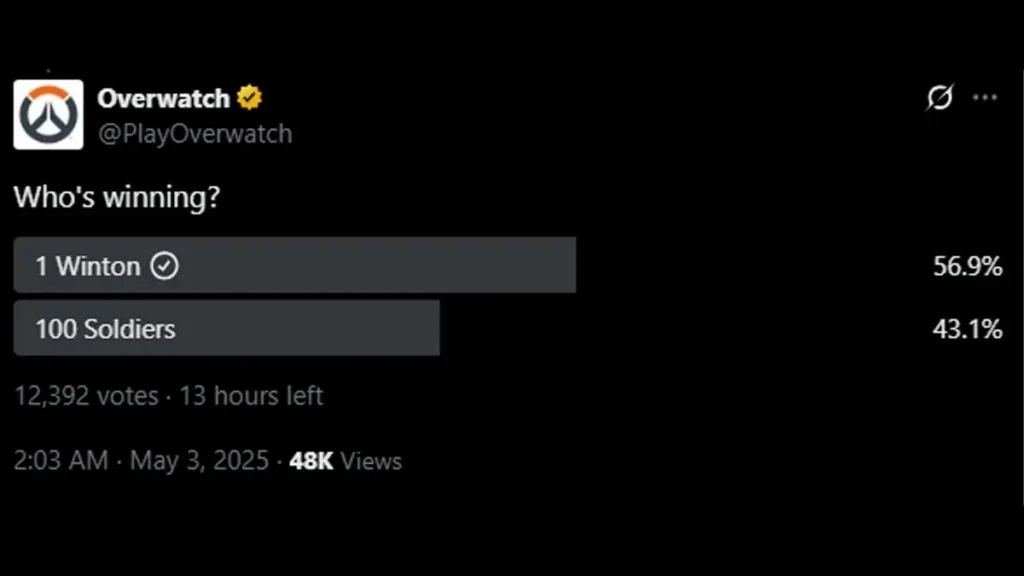
Task: Click the gold verified badge
Action: coord(249,98)
